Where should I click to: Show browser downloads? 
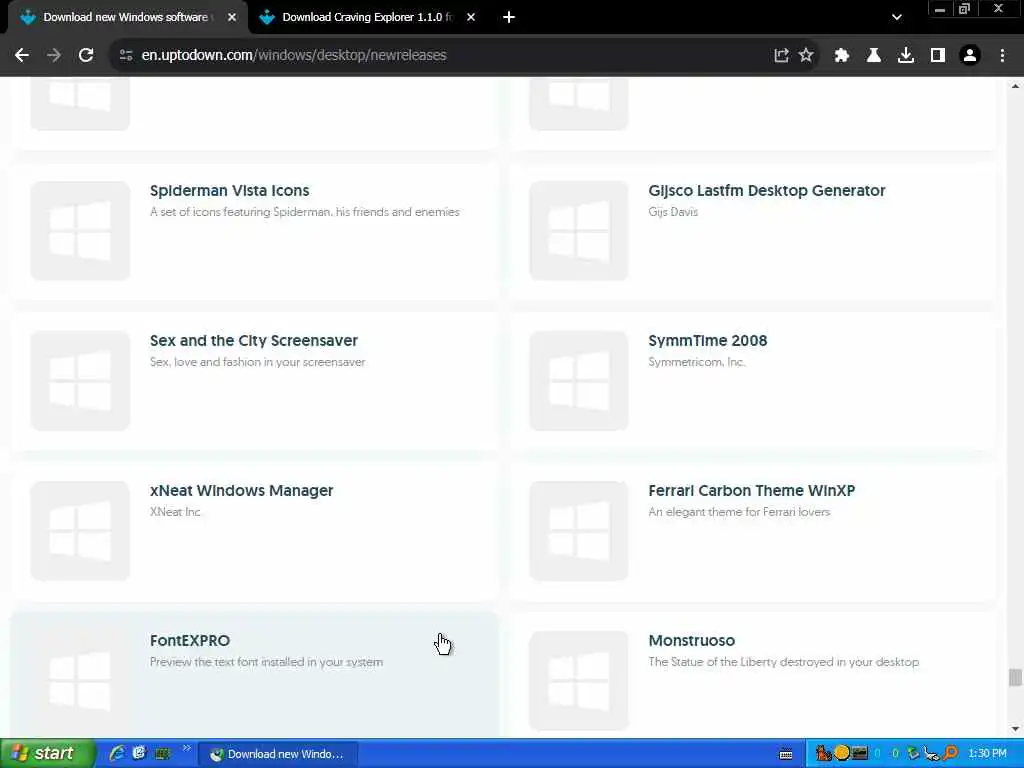click(x=906, y=56)
